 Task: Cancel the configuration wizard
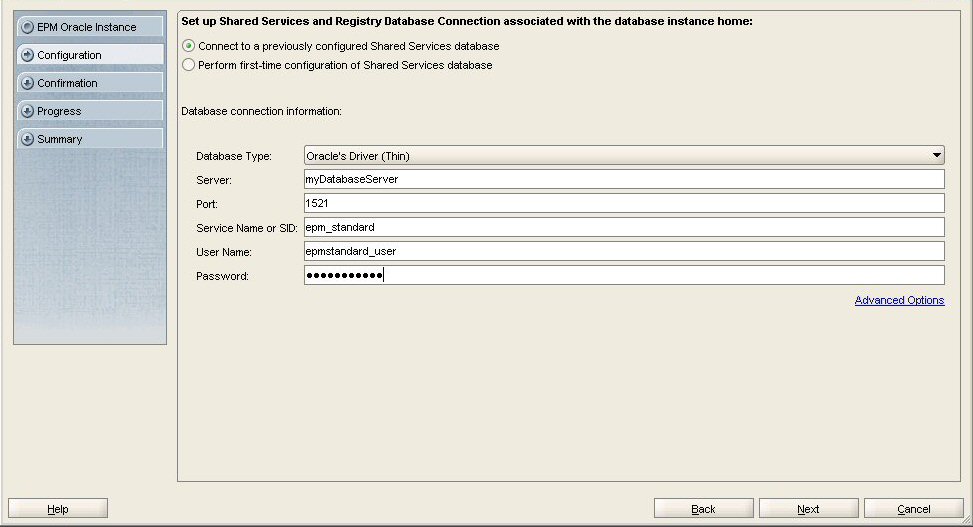click(x=913, y=508)
